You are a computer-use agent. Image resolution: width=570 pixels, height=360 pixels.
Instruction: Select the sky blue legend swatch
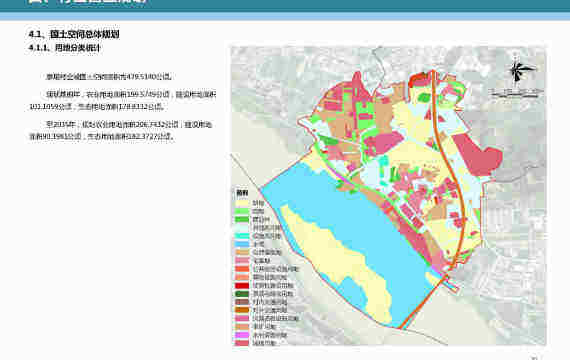(x=242, y=244)
